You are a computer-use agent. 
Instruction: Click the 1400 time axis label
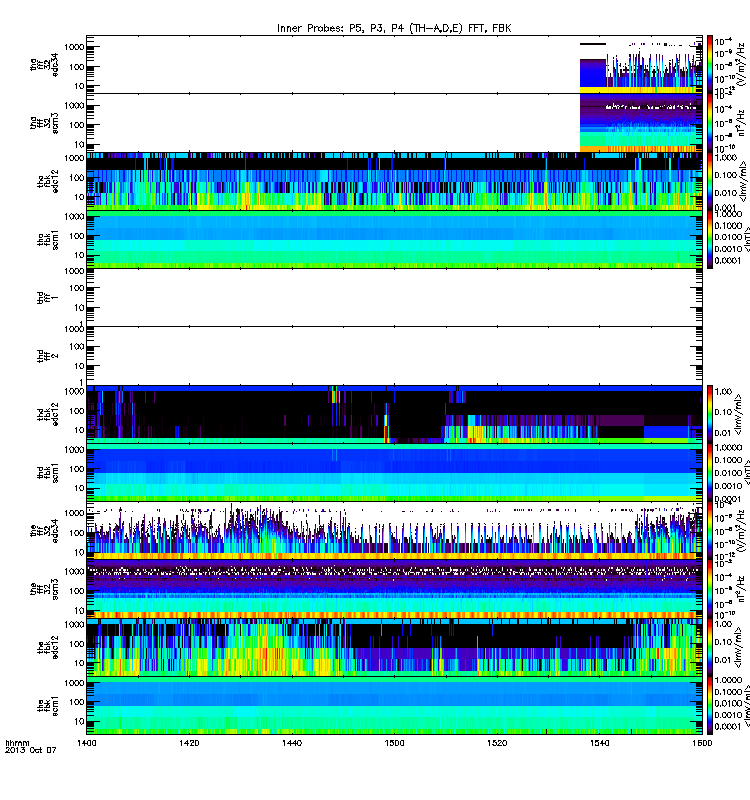[x=86, y=743]
